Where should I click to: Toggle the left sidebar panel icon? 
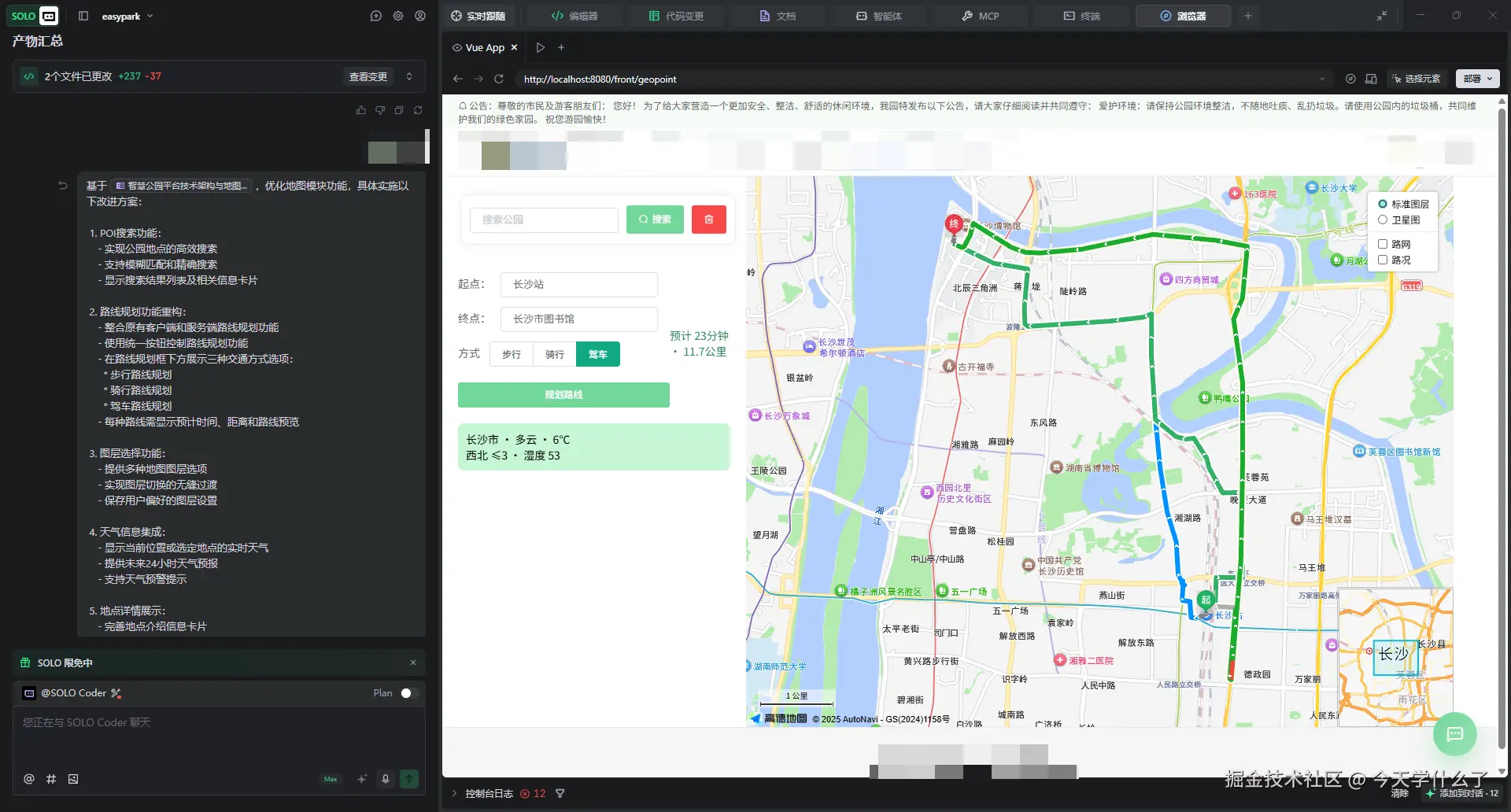(x=83, y=16)
